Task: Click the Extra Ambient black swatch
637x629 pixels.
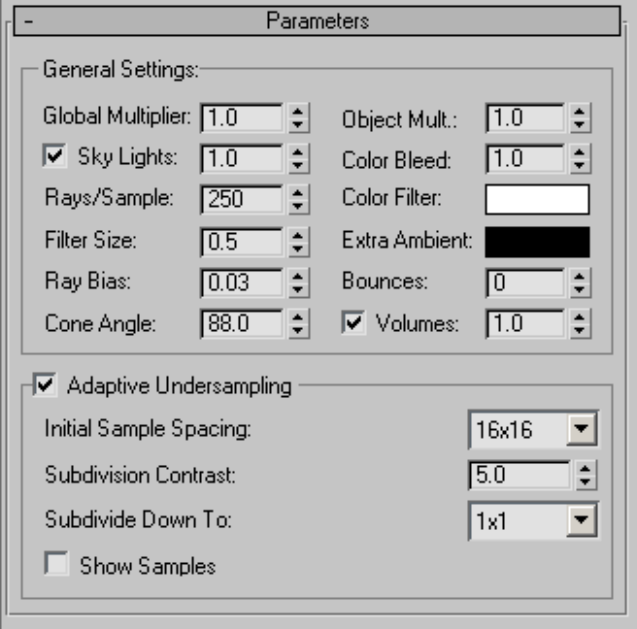Action: pyautogui.click(x=537, y=241)
